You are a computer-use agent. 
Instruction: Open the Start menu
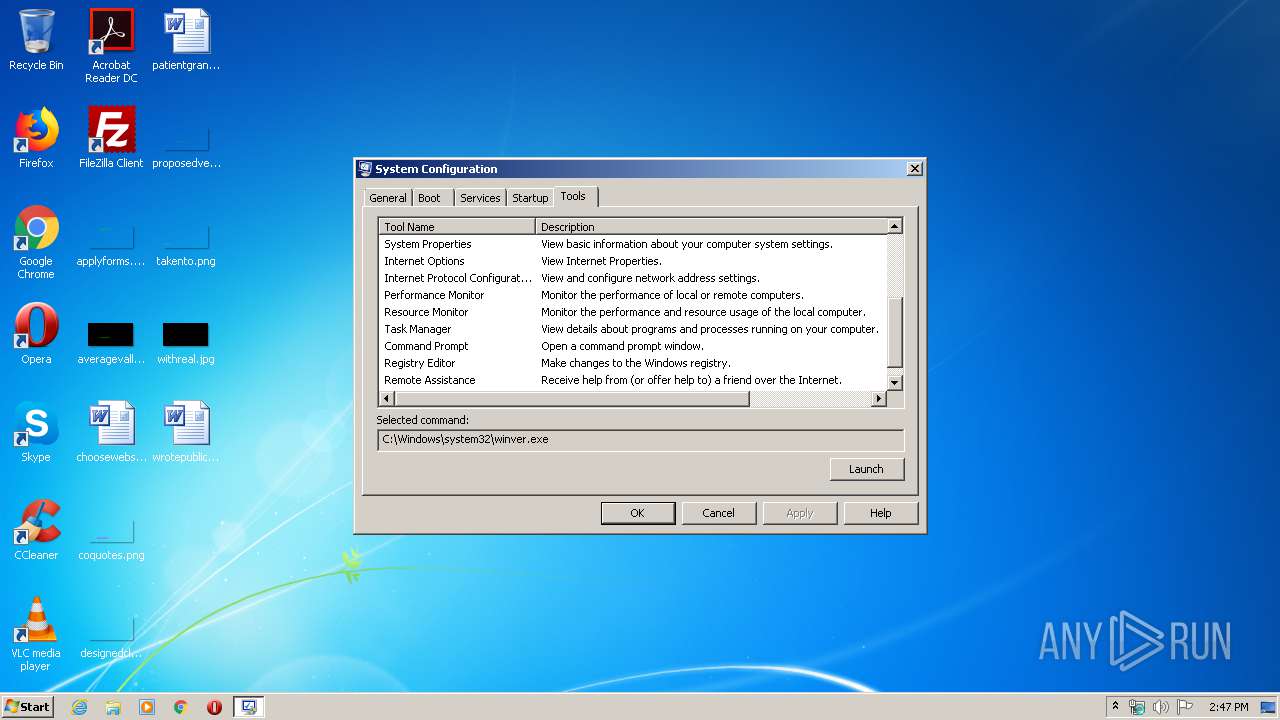(x=27, y=707)
